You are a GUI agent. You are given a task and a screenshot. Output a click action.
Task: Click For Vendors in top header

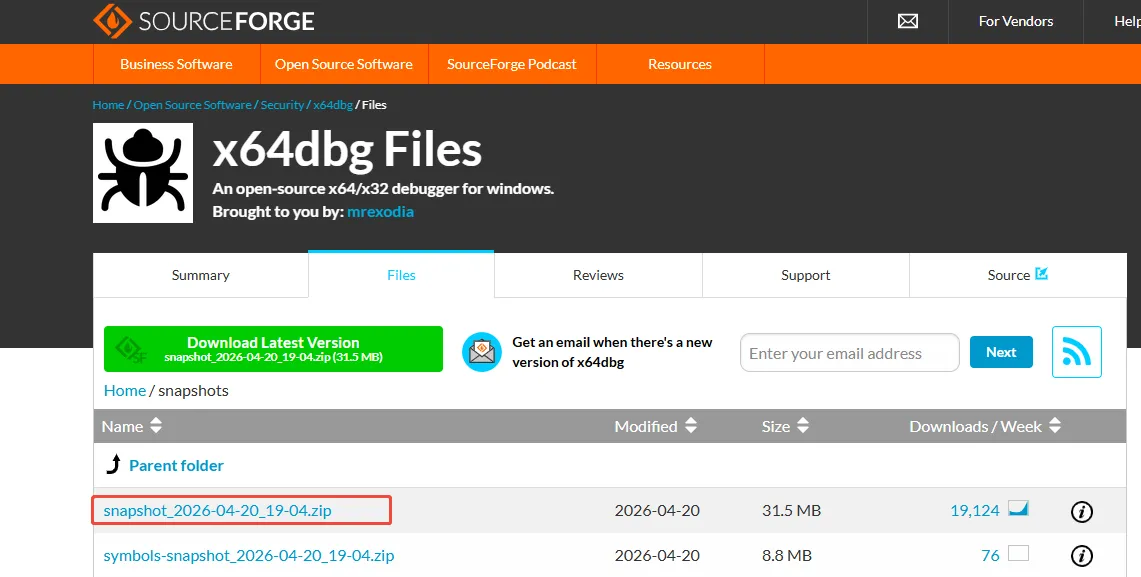point(1016,21)
